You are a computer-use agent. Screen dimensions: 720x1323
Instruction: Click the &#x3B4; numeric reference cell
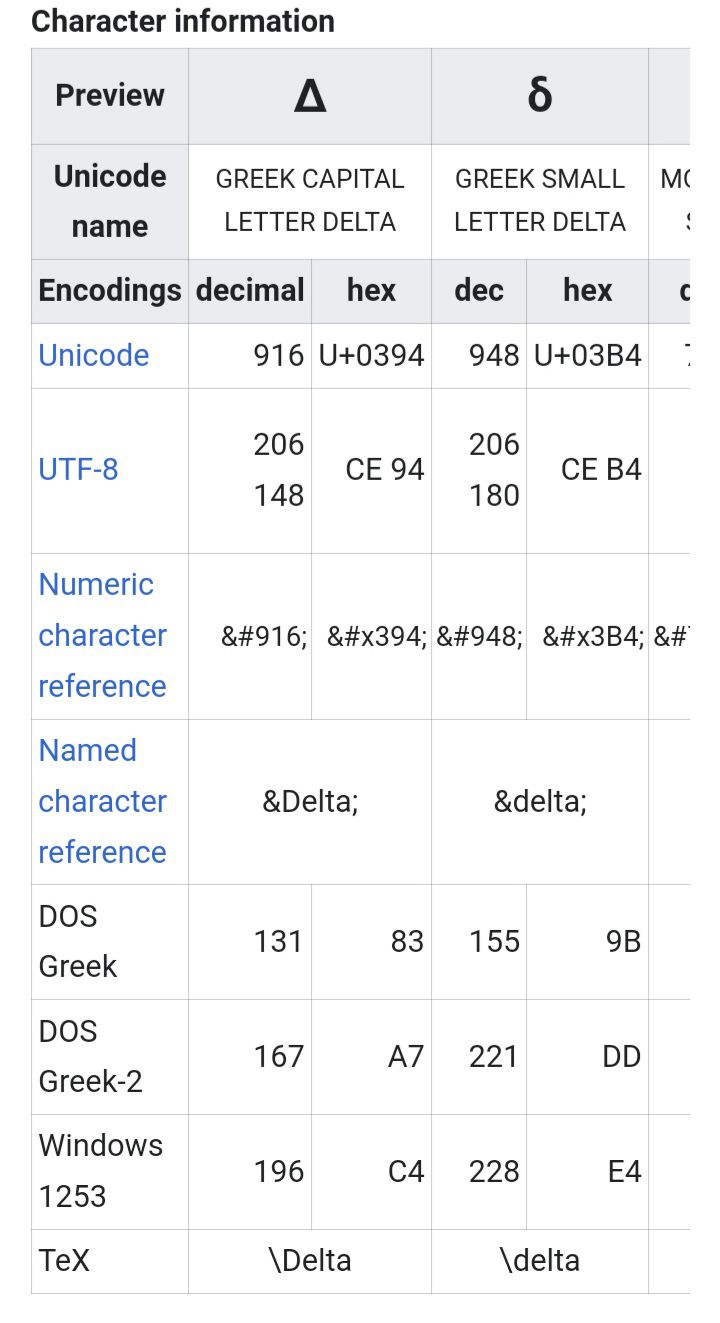tap(593, 636)
